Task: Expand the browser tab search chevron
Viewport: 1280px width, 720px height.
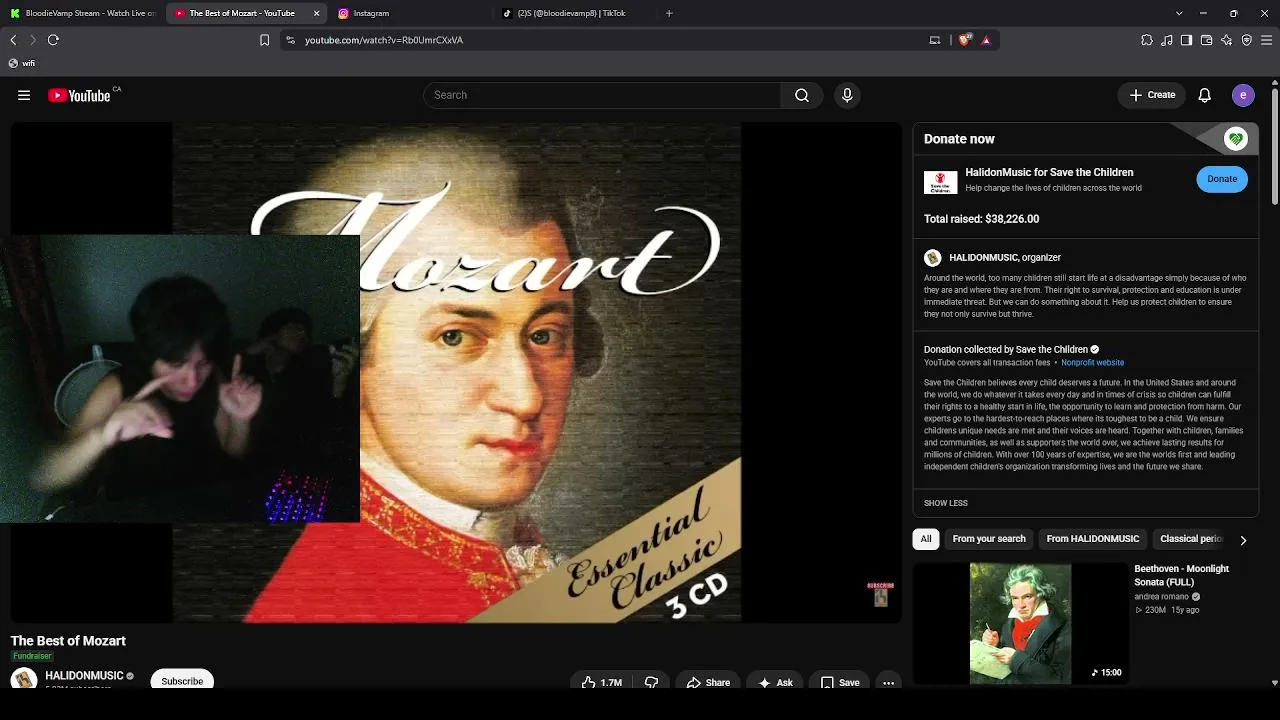Action: [x=1179, y=13]
